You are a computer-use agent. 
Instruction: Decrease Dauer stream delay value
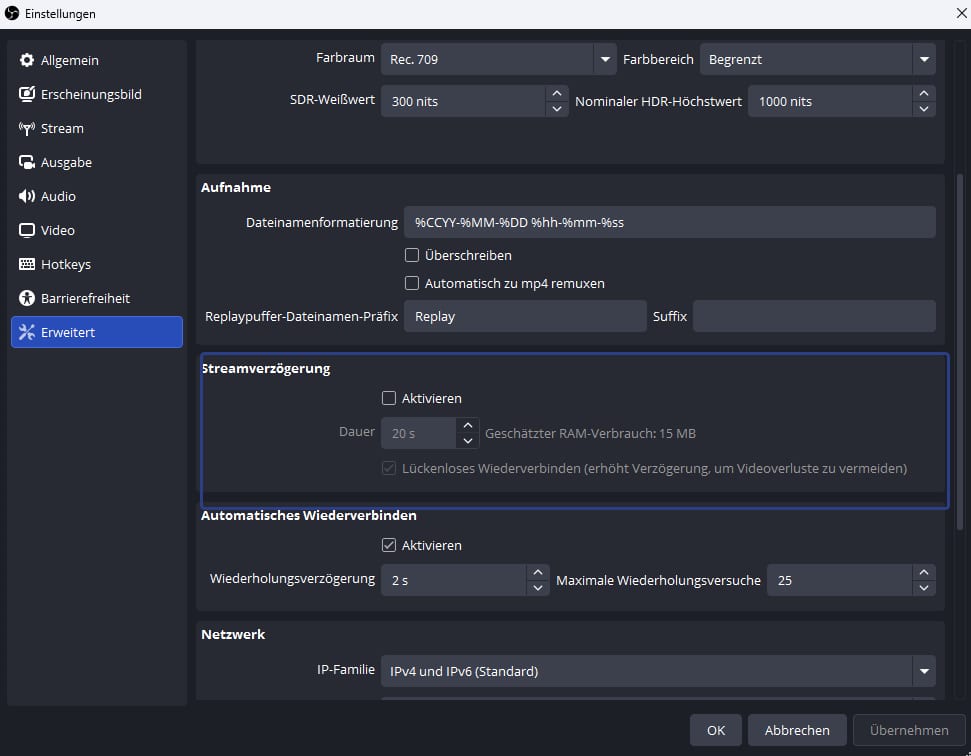click(468, 441)
